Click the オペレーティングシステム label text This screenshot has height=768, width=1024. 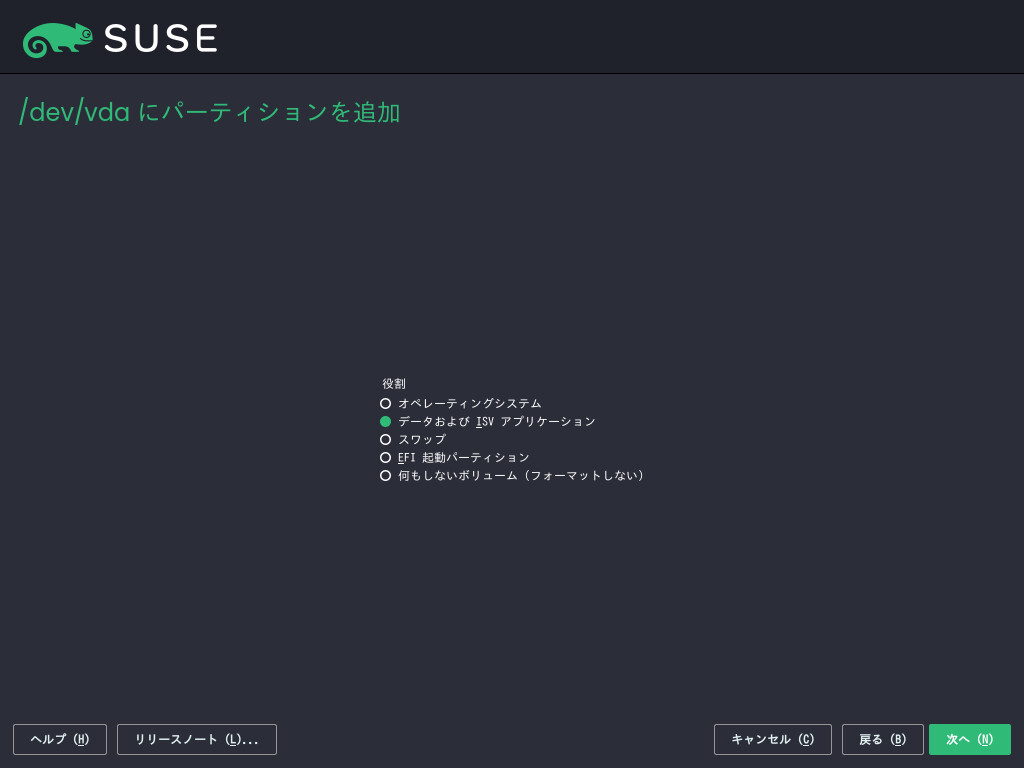pyautogui.click(x=470, y=404)
